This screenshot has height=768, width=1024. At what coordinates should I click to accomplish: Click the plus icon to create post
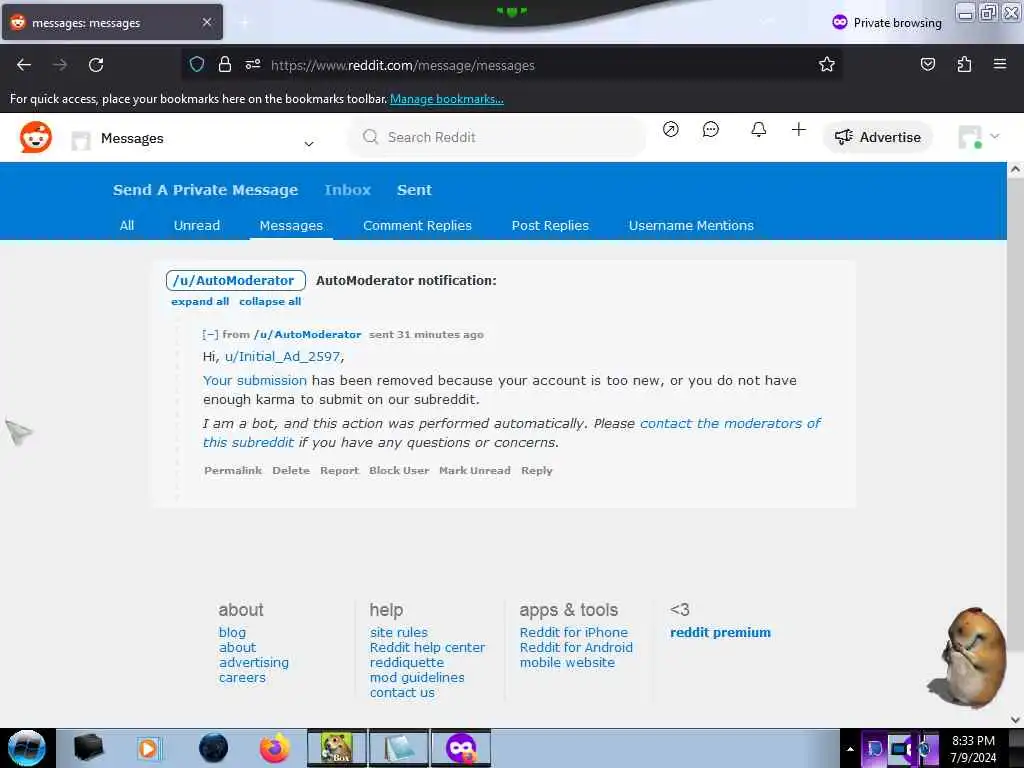(798, 129)
